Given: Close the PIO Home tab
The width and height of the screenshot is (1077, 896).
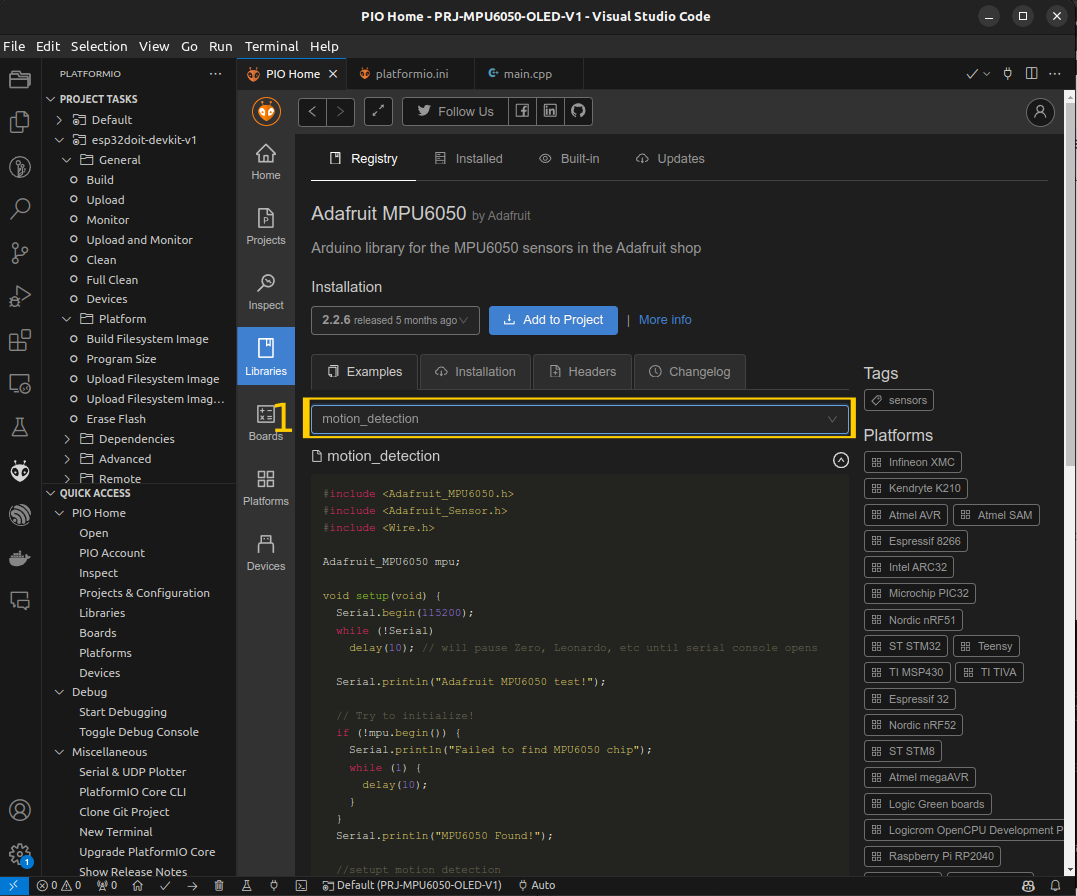Looking at the screenshot, I should pos(333,74).
